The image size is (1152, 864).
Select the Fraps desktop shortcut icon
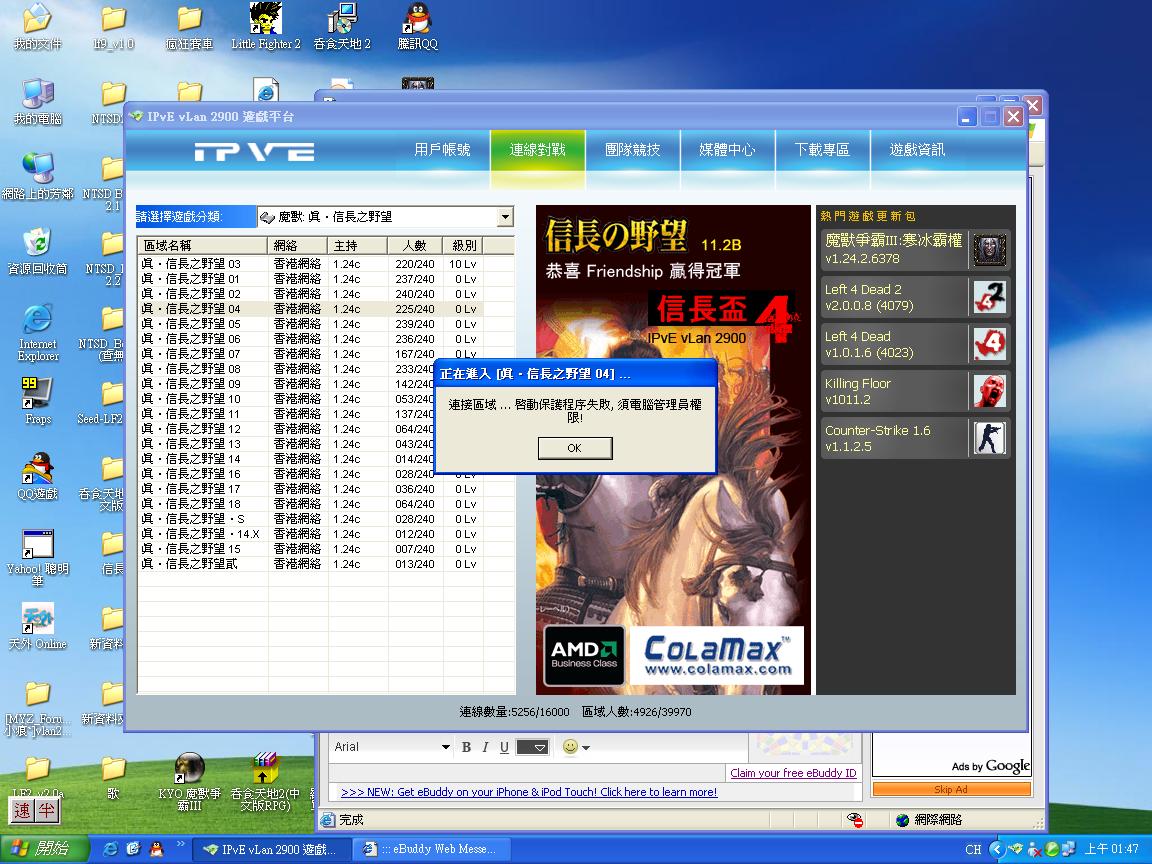pyautogui.click(x=37, y=393)
